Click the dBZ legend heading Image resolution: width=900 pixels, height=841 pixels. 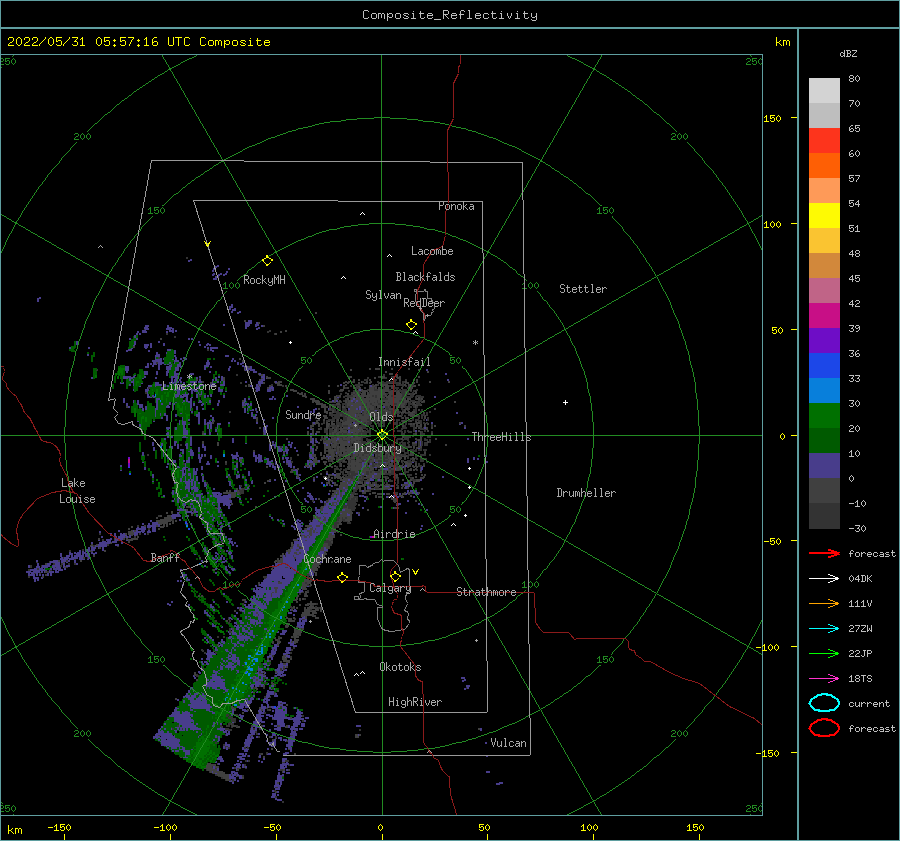pos(848,53)
